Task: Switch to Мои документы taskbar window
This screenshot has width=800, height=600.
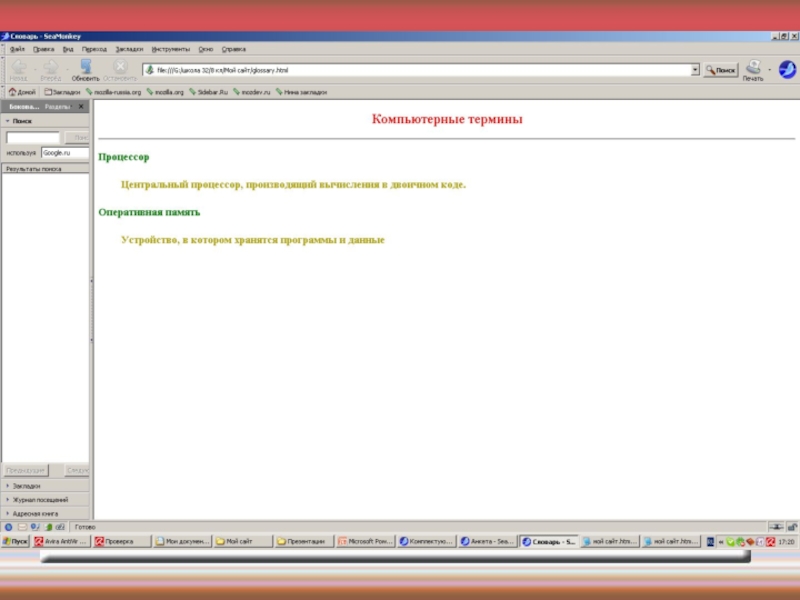Action: (183, 542)
